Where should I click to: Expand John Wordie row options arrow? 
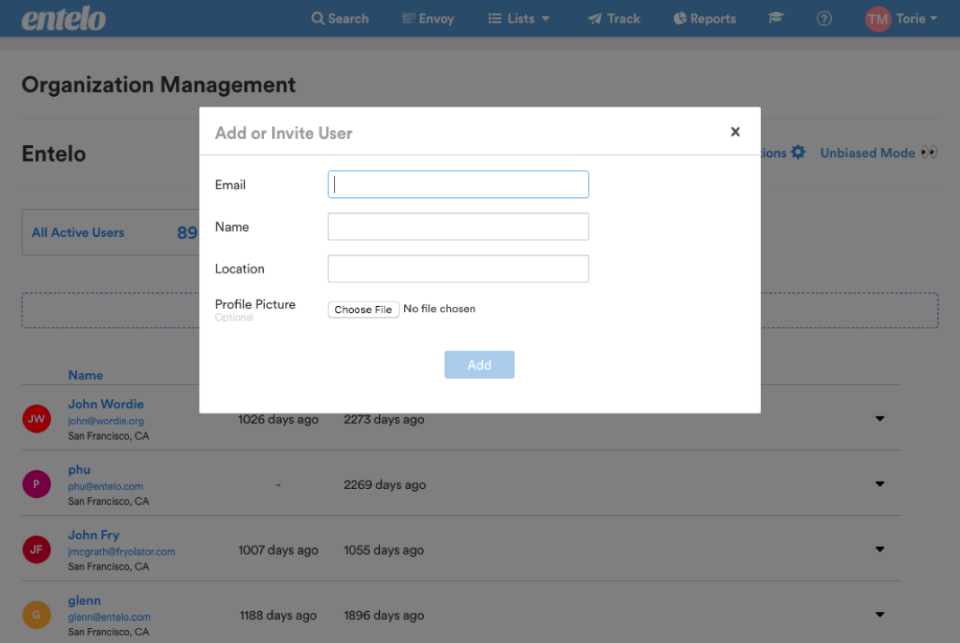pos(880,419)
